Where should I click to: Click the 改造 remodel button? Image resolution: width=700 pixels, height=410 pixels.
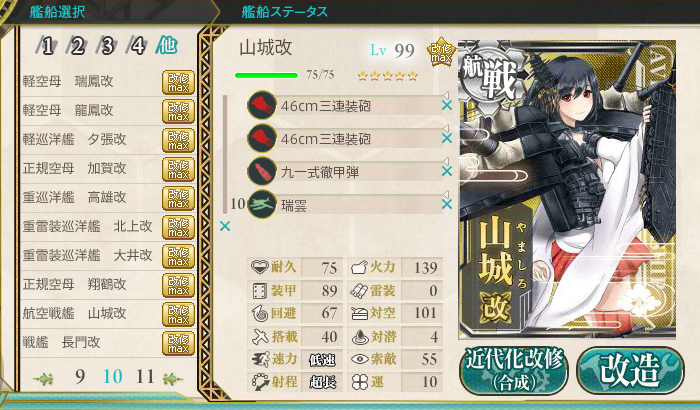[630, 371]
